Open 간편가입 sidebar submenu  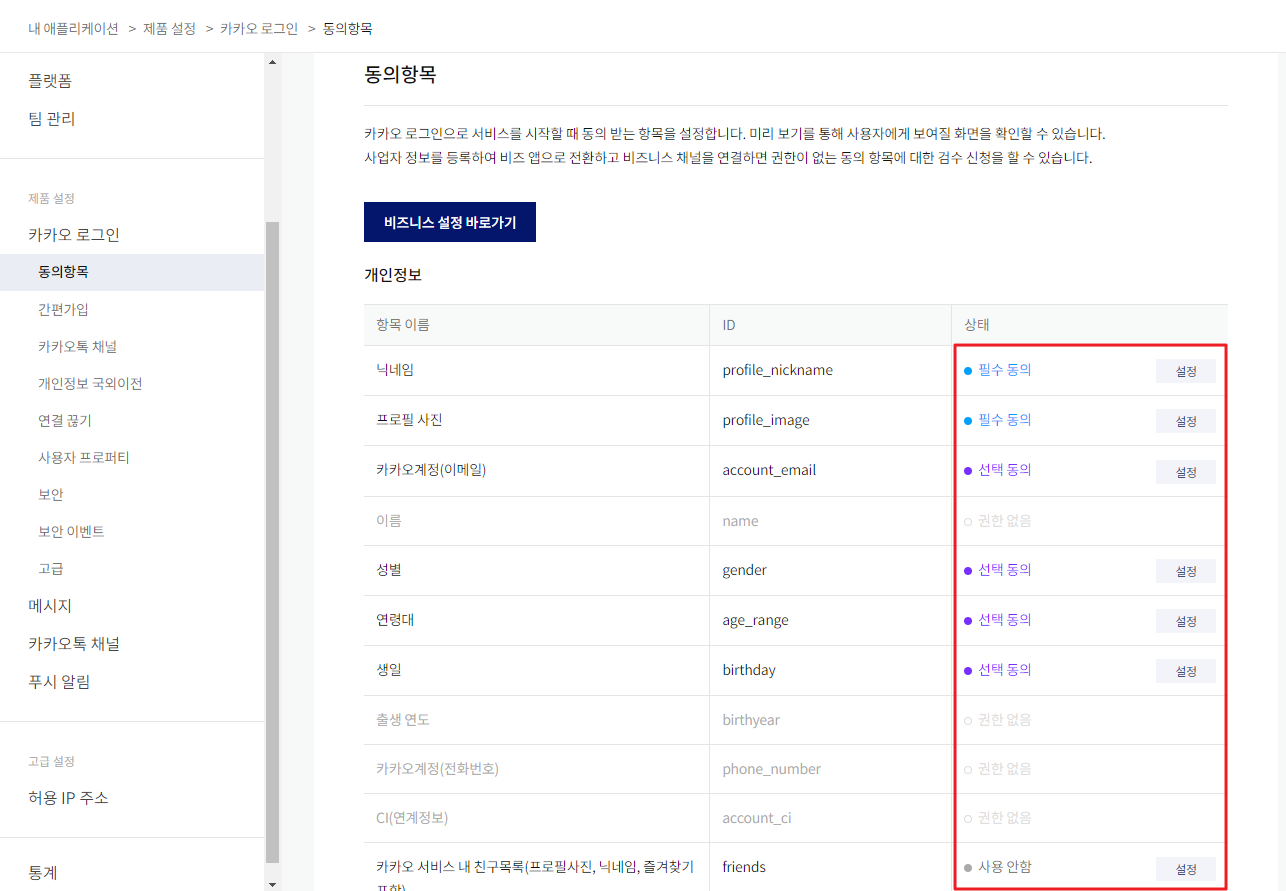point(63,310)
